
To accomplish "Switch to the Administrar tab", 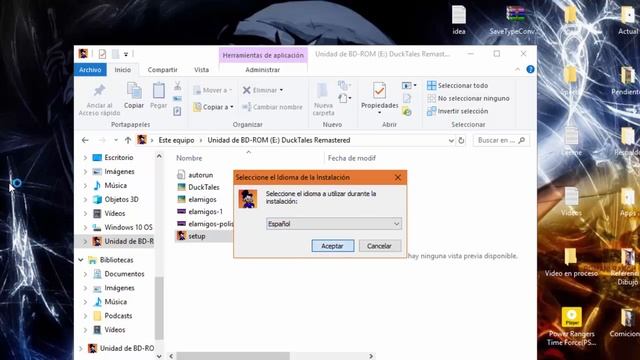I will [x=262, y=70].
